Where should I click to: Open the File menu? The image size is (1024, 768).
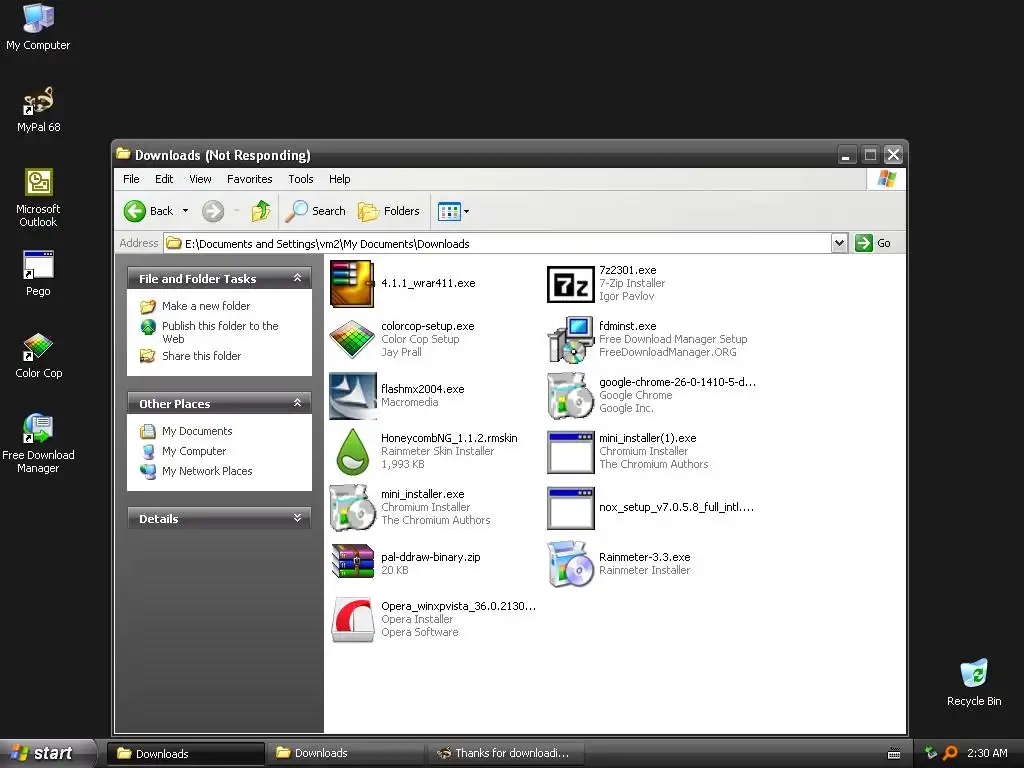click(131, 179)
